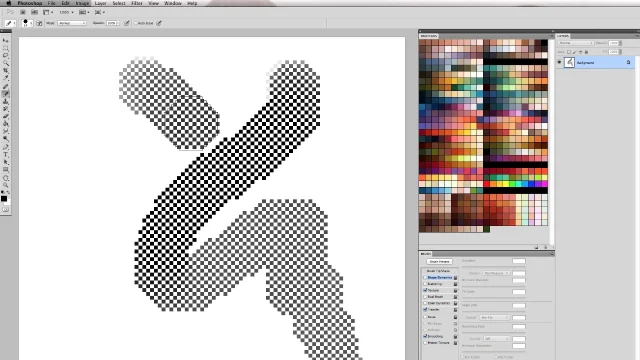Pick the dark green swatch in last row
The image size is (640, 360).
(486, 229)
